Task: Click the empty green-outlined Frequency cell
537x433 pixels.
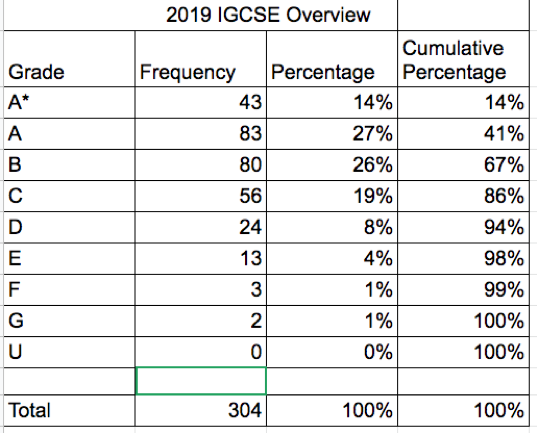Action: (201, 381)
